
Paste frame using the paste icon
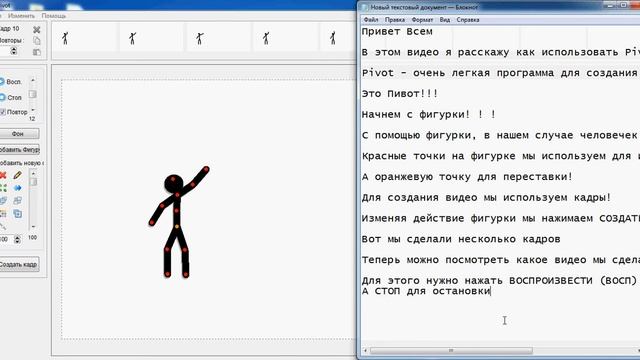click(36, 52)
